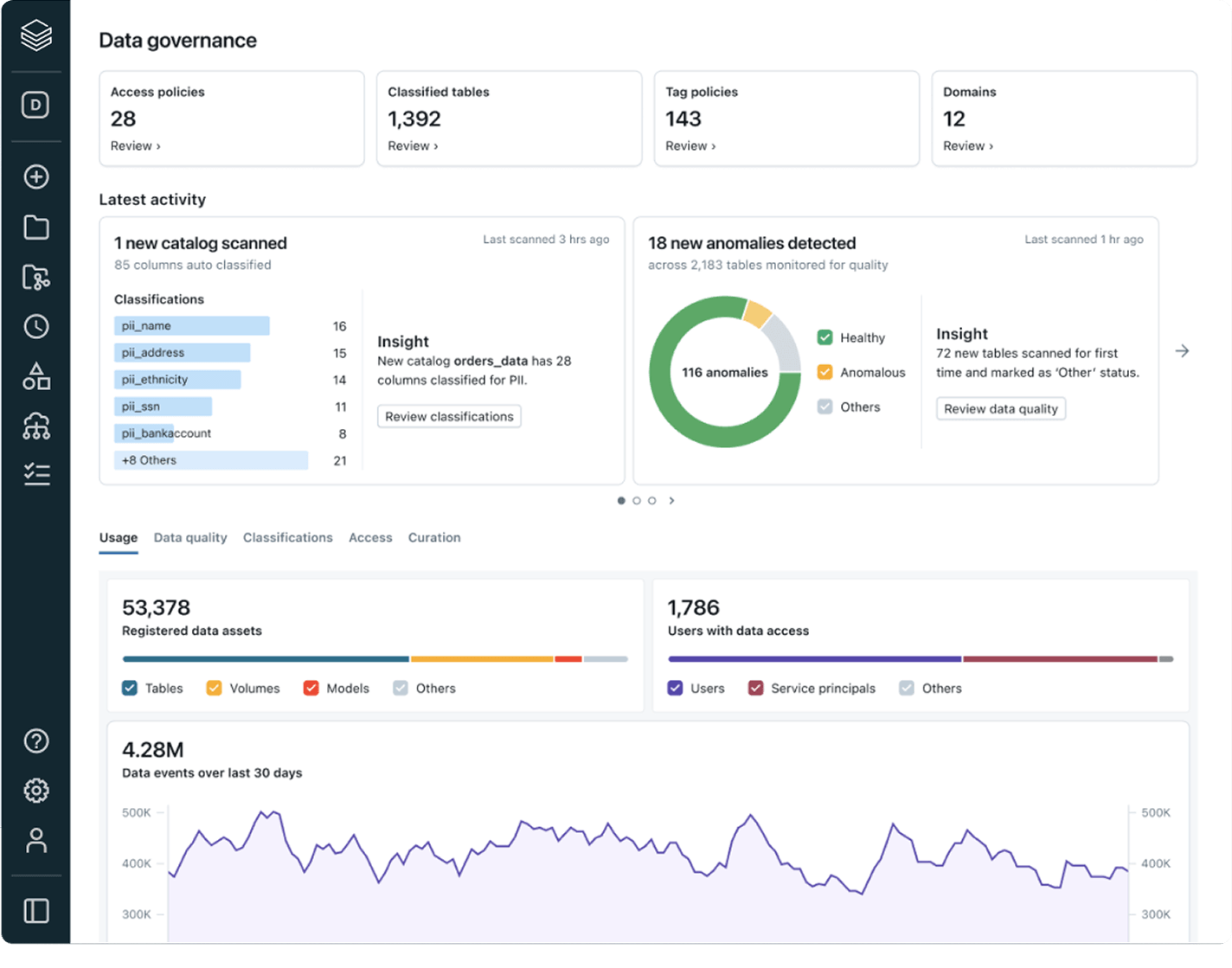Open the Workflows hierarchy icon
Viewport: 1232px width, 968px height.
(x=36, y=426)
